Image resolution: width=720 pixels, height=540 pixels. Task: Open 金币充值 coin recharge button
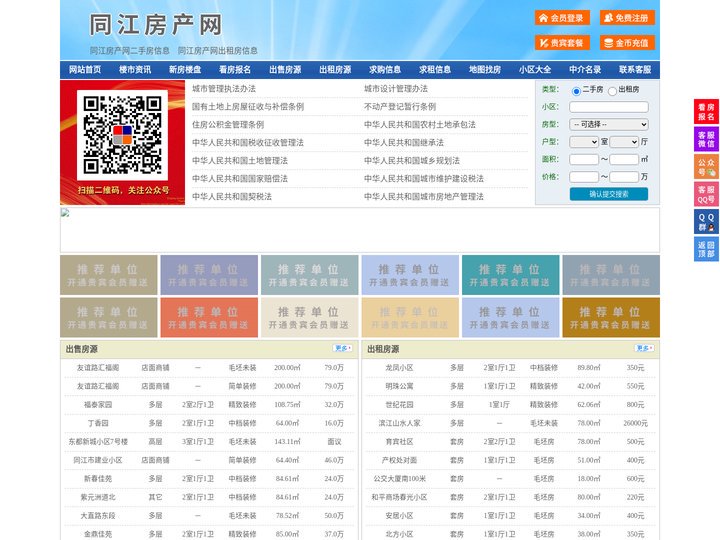click(x=627, y=43)
